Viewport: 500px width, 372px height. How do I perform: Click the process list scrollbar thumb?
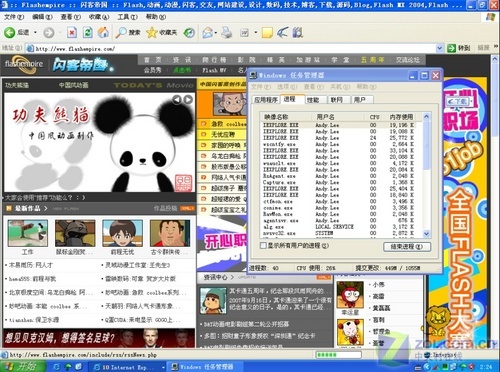click(426, 145)
